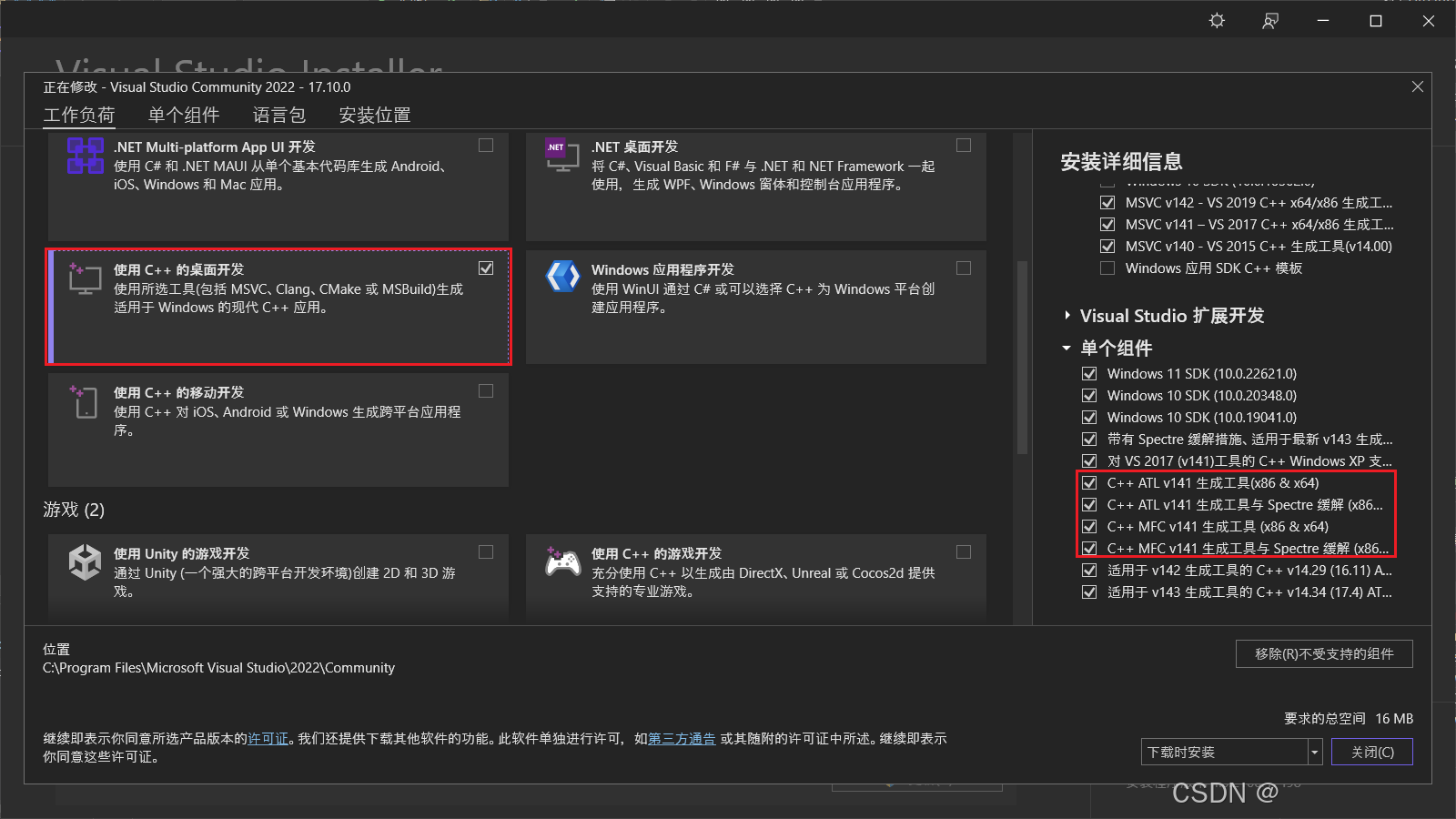
Task: Uncheck VS 2017 (v141) Windows XP support
Action: (x=1089, y=461)
